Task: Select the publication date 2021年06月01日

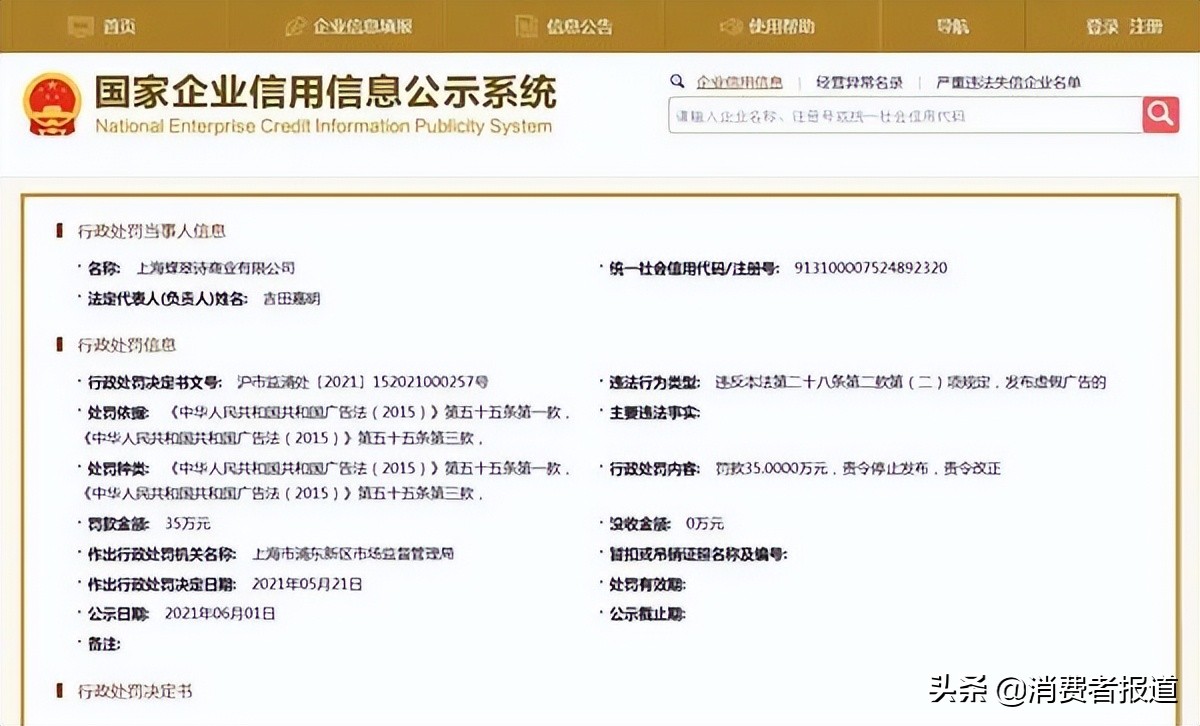Action: click(x=219, y=614)
